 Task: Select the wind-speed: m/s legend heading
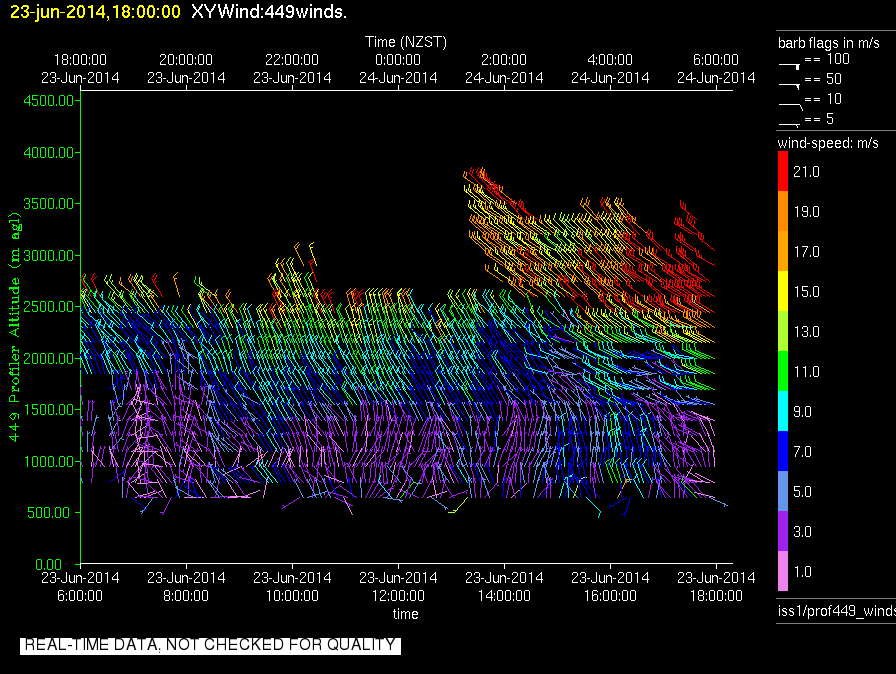(x=828, y=144)
